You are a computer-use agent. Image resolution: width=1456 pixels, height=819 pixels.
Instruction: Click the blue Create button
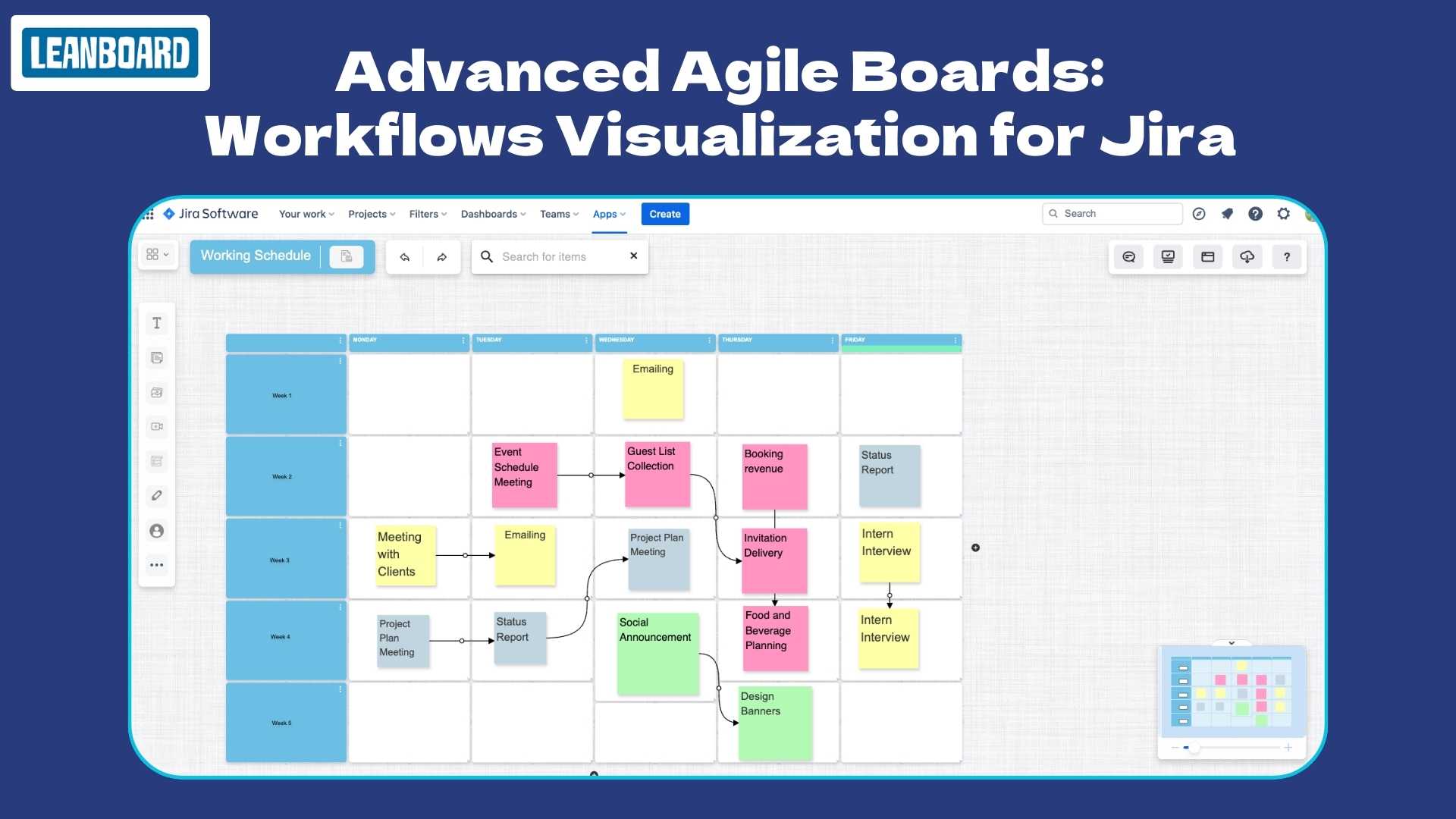[x=665, y=214]
